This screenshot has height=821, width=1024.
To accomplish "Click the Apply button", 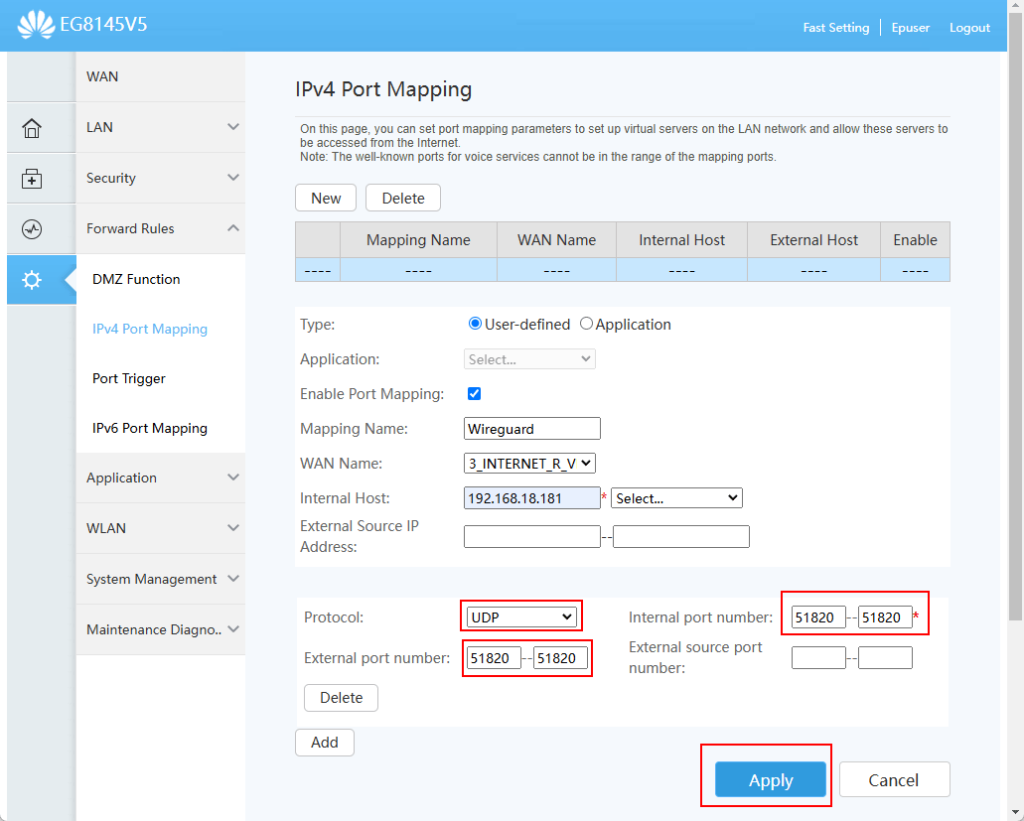I will (770, 780).
